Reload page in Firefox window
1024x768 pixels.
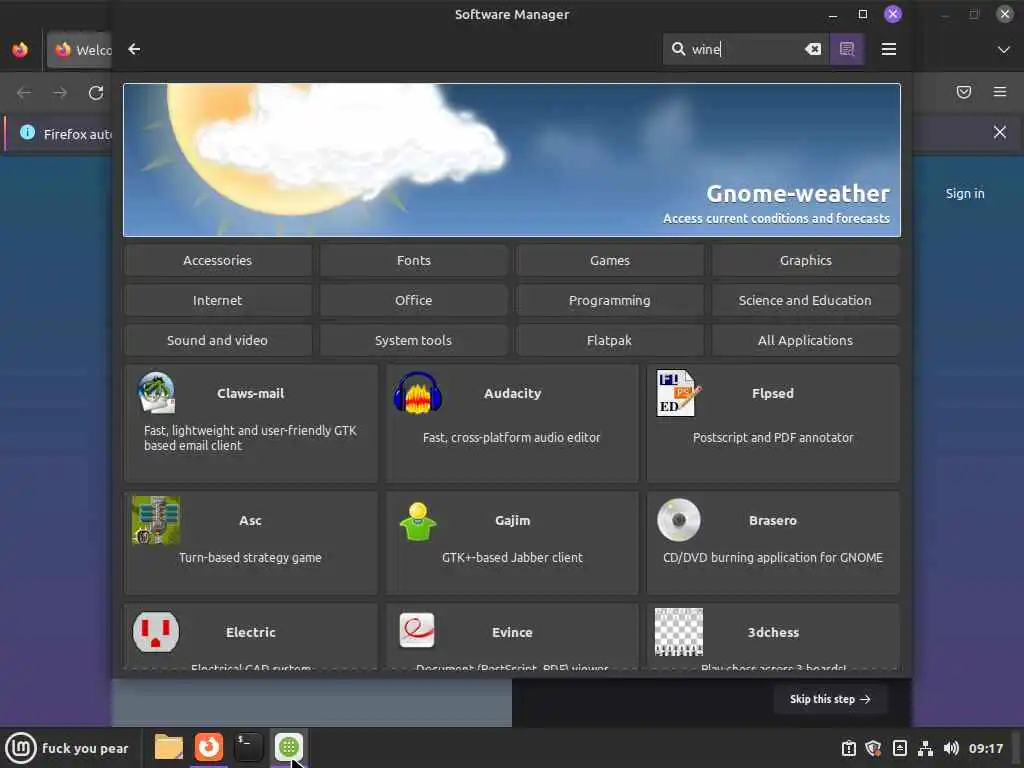click(96, 93)
